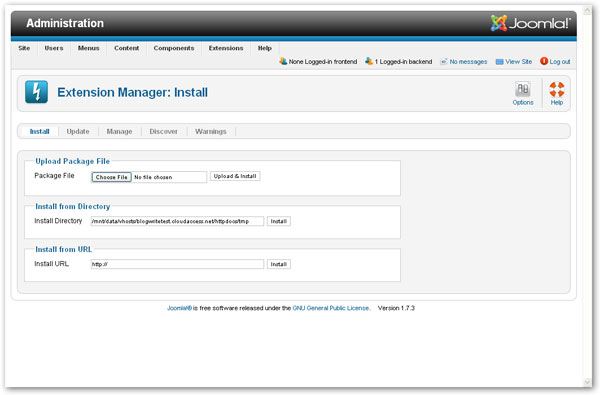Screen dimensions: 600x395
Task: Open the GNU General Public License link
Action: point(331,308)
